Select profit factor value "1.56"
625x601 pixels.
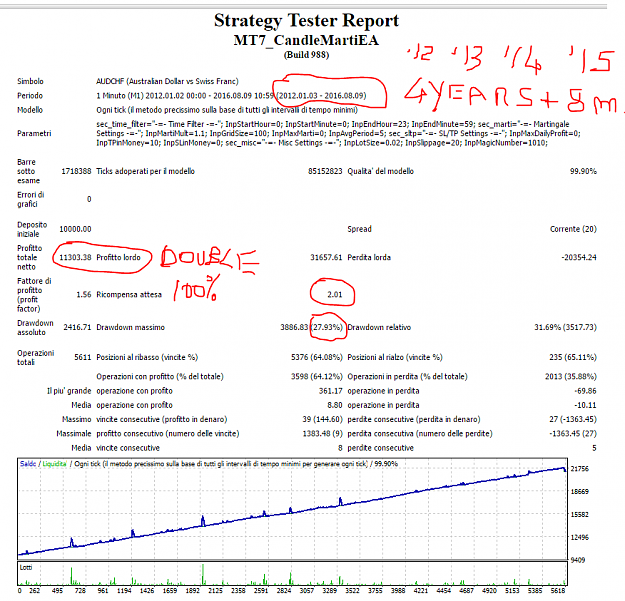coord(84,295)
